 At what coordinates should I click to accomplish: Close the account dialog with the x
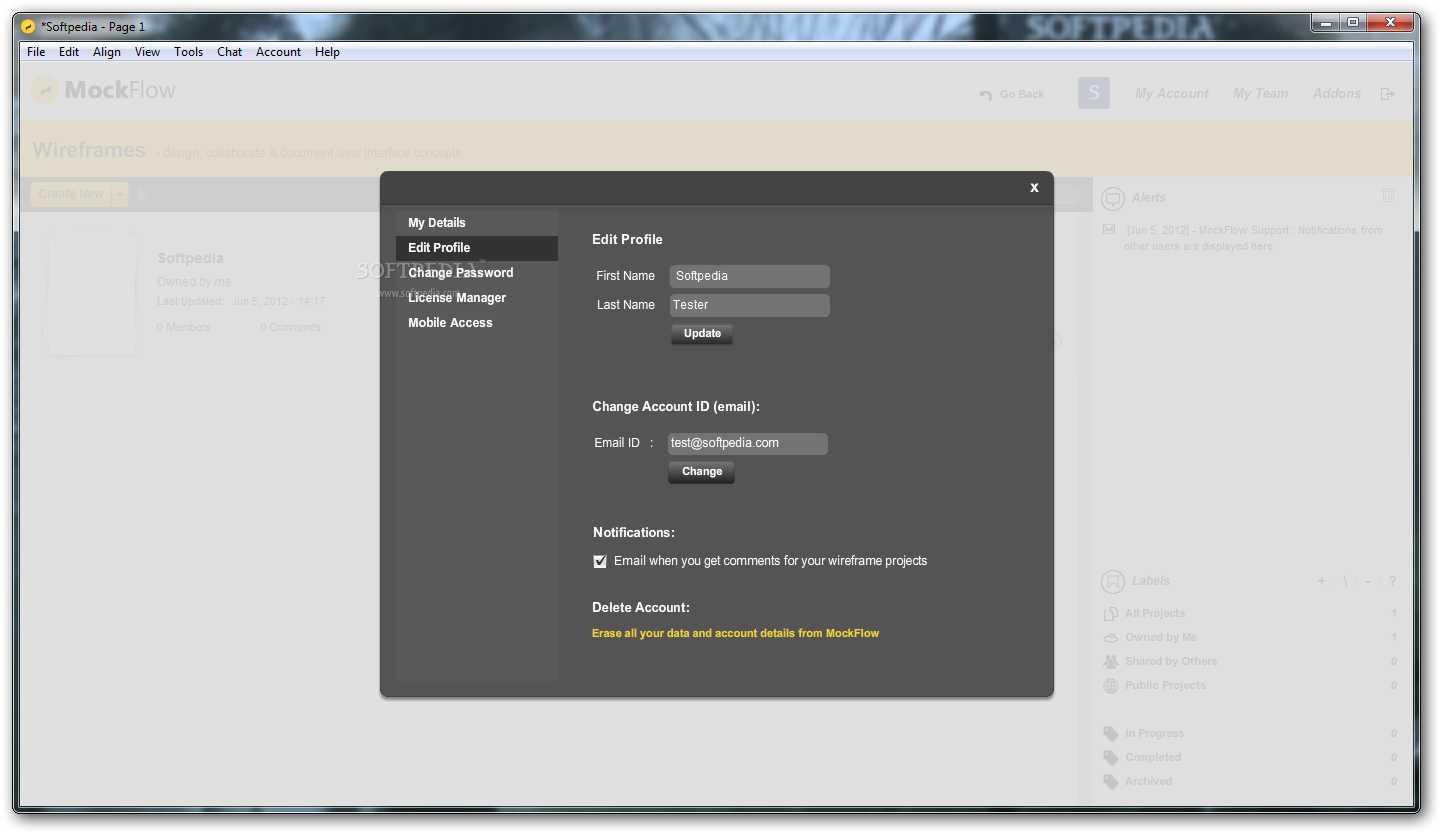click(1034, 188)
